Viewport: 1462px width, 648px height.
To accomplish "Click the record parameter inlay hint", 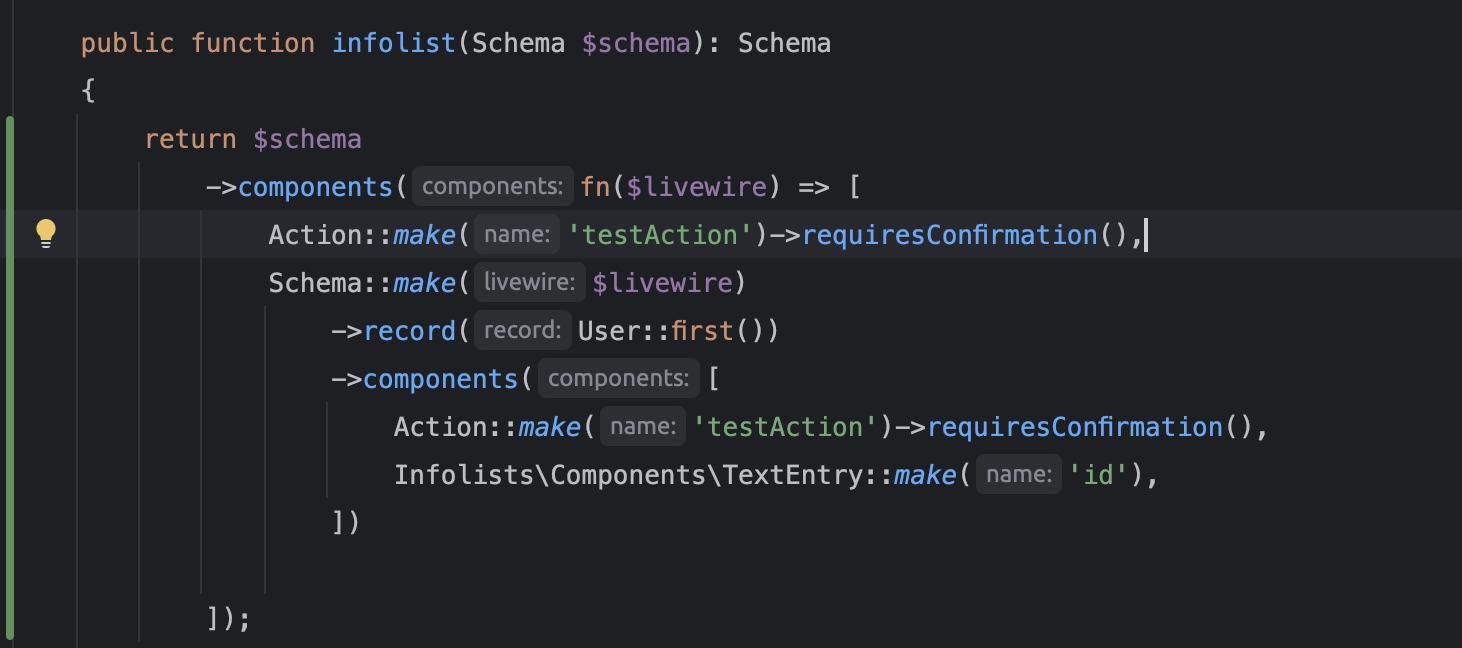I will 520,331.
